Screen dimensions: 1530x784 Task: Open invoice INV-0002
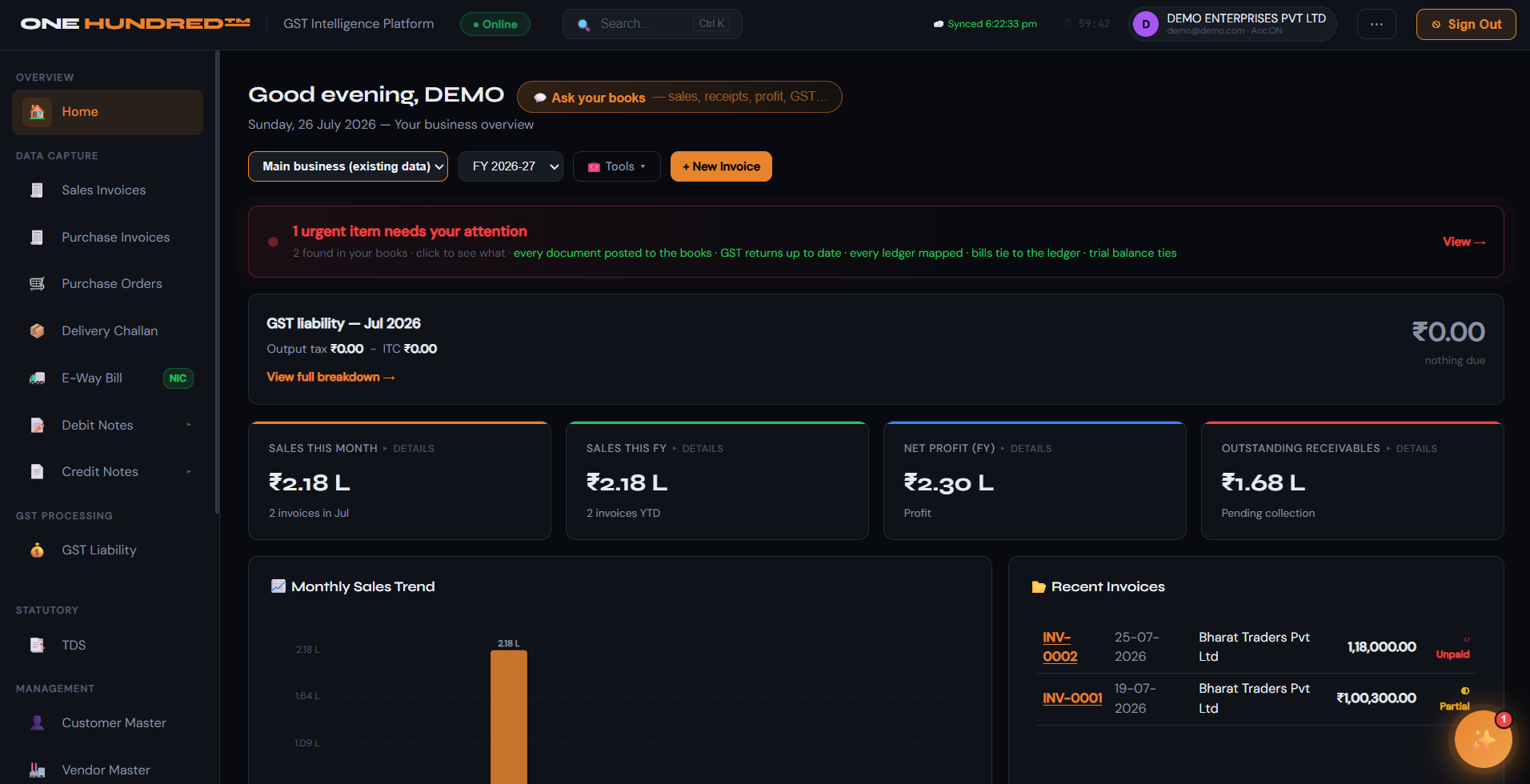click(1059, 647)
